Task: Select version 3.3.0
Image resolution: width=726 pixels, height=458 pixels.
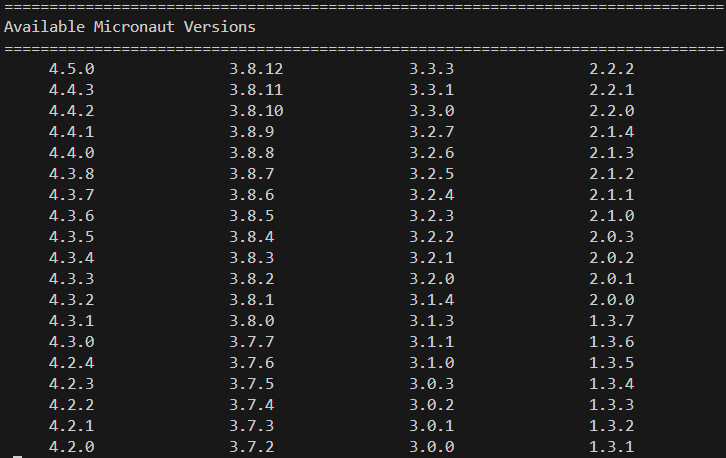Action: coord(432,111)
